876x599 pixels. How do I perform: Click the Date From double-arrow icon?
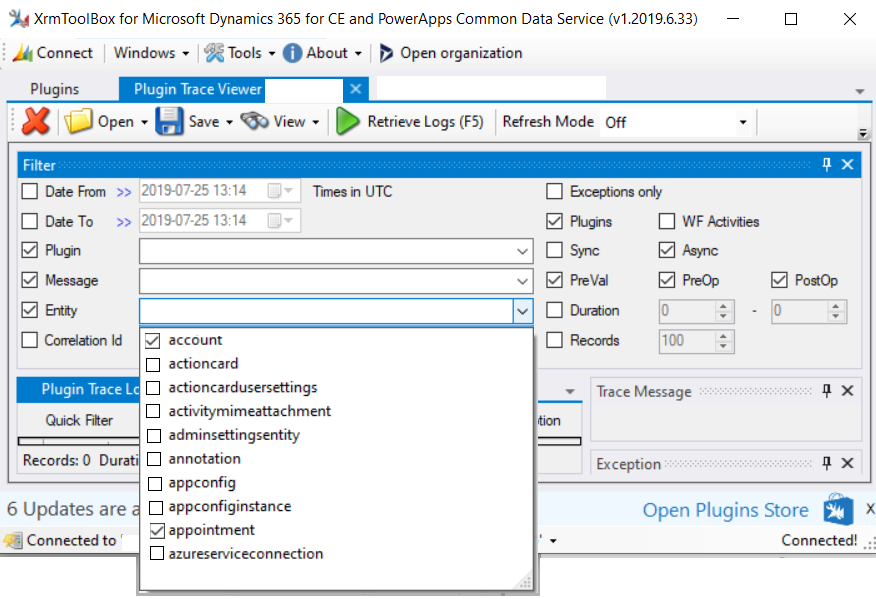[123, 192]
